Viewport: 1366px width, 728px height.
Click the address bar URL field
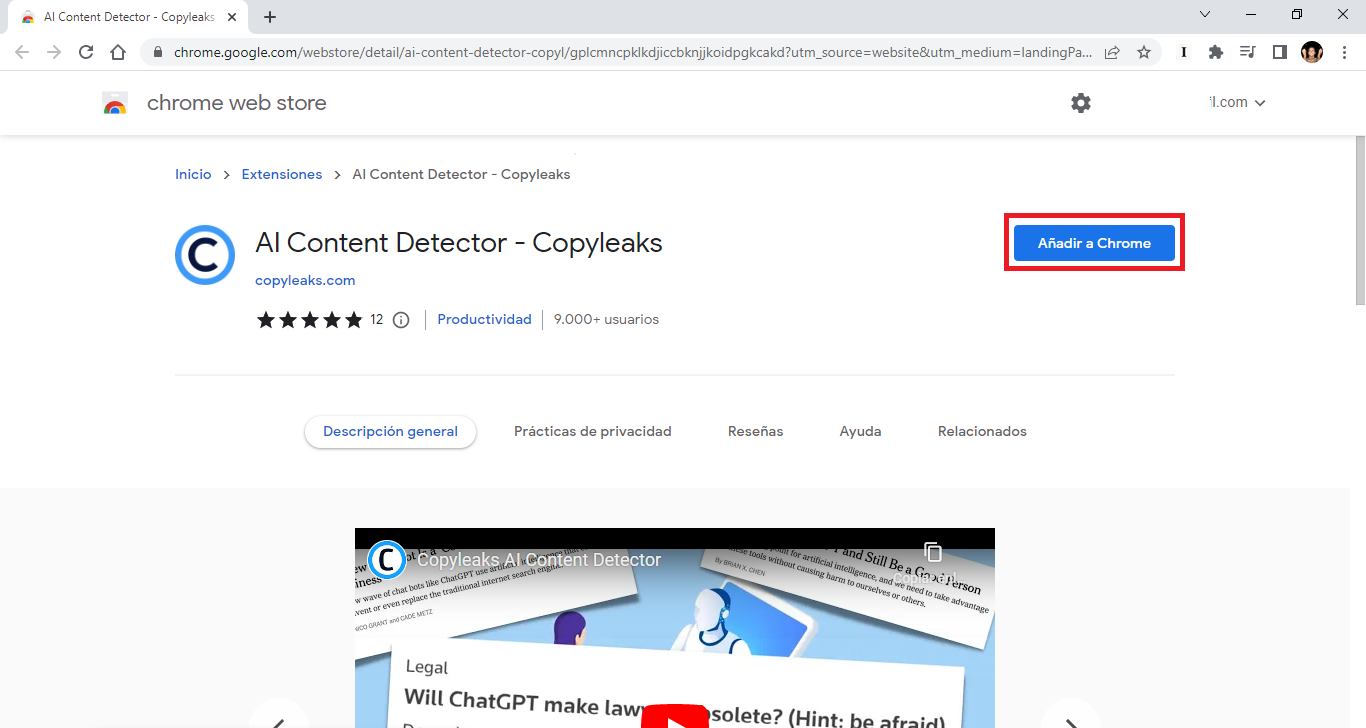click(632, 52)
